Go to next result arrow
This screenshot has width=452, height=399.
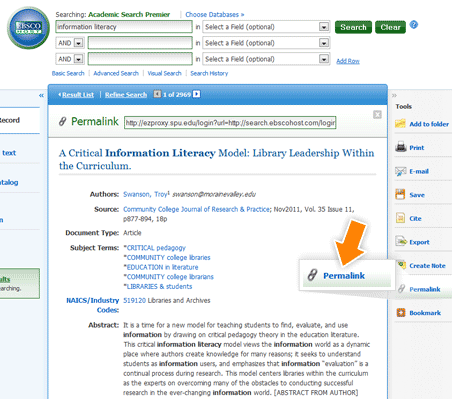pyautogui.click(x=197, y=94)
